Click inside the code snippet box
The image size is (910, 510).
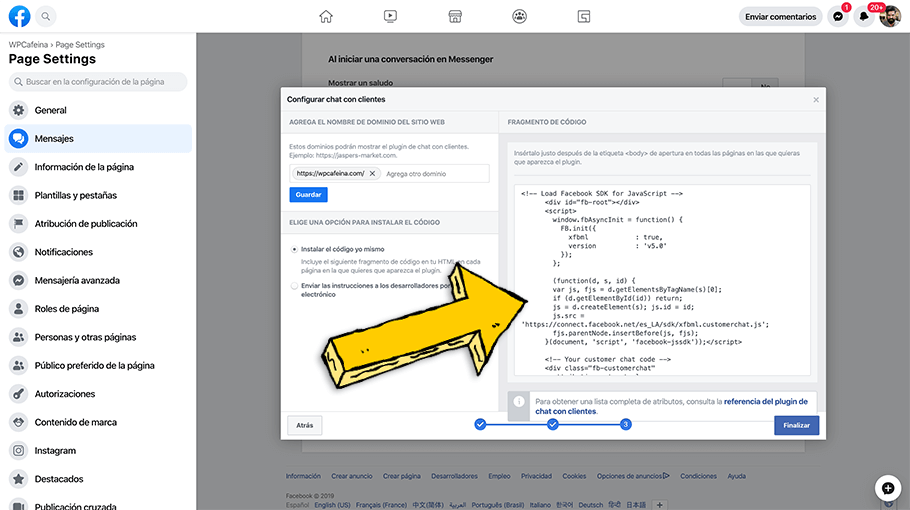(x=662, y=280)
